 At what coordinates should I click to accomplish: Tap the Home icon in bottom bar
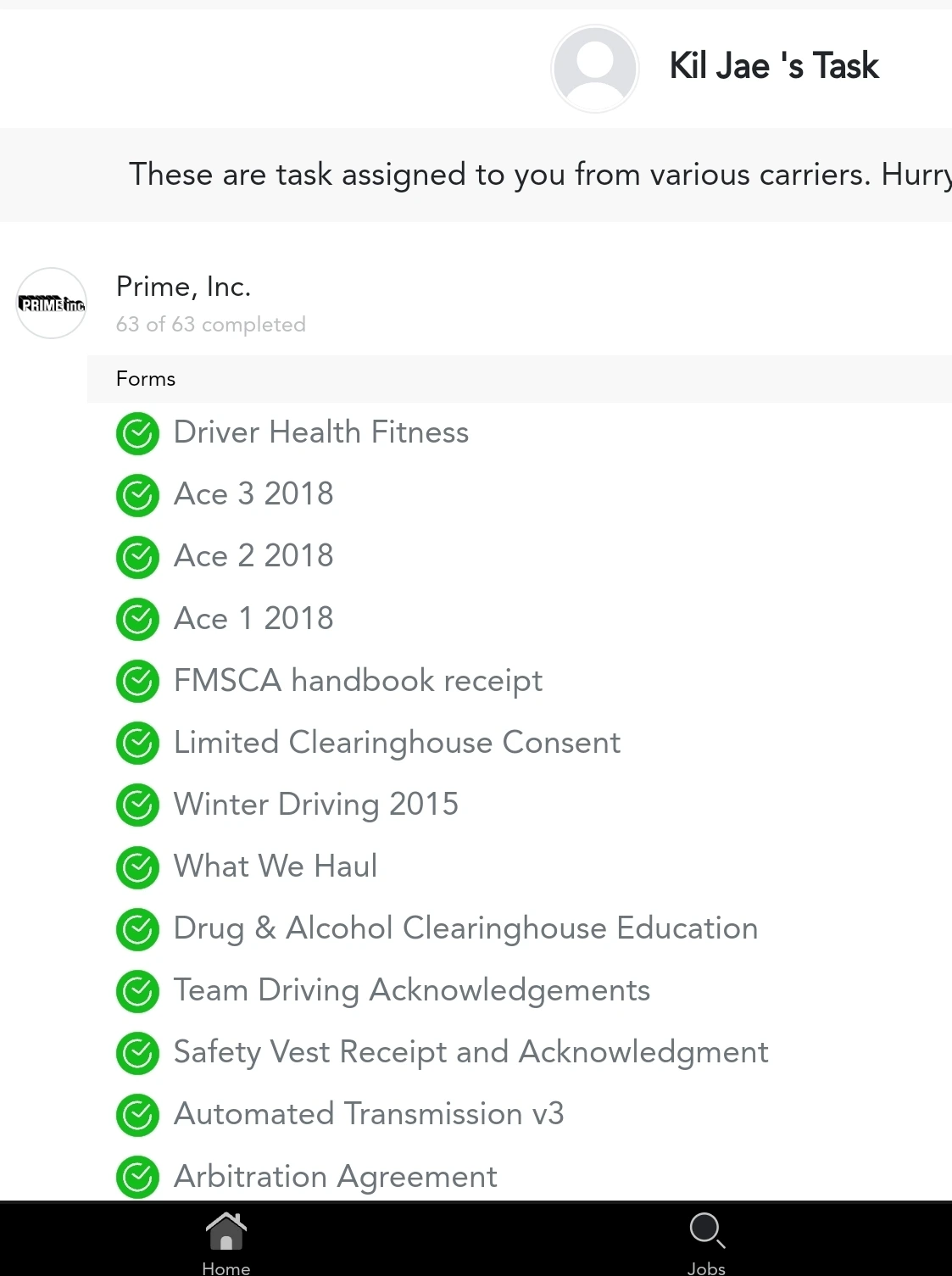(x=225, y=1231)
